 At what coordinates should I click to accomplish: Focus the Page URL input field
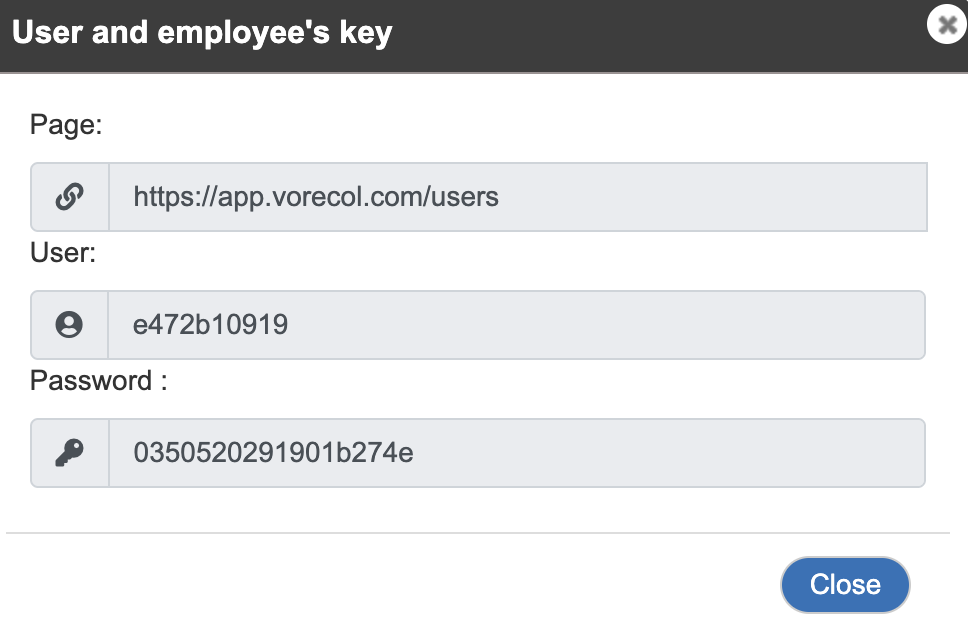pyautogui.click(x=518, y=197)
